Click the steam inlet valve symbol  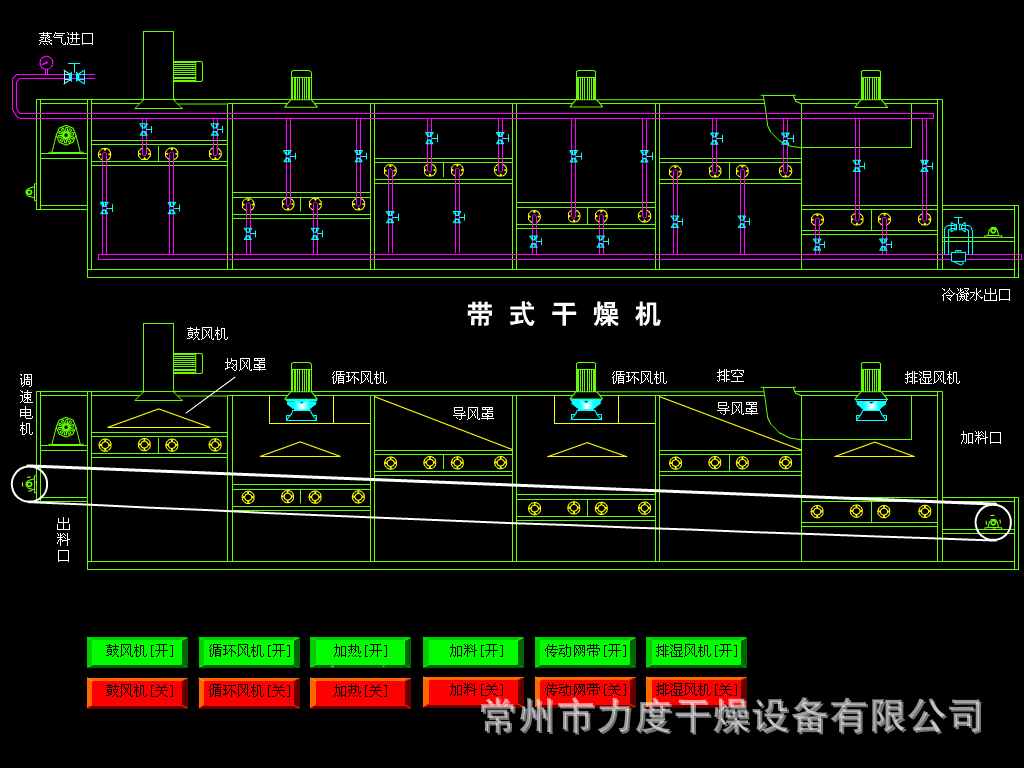click(x=74, y=76)
